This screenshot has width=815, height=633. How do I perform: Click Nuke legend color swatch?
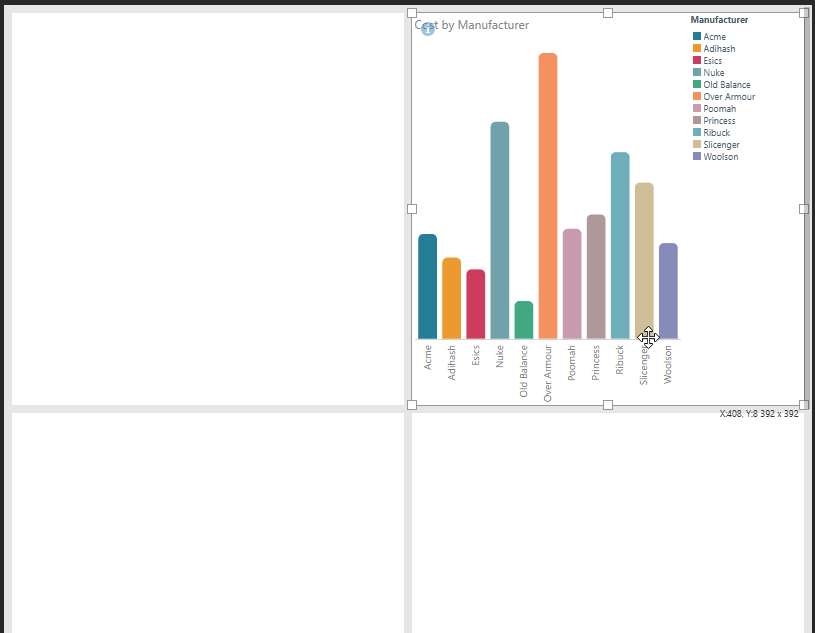pyautogui.click(x=696, y=72)
